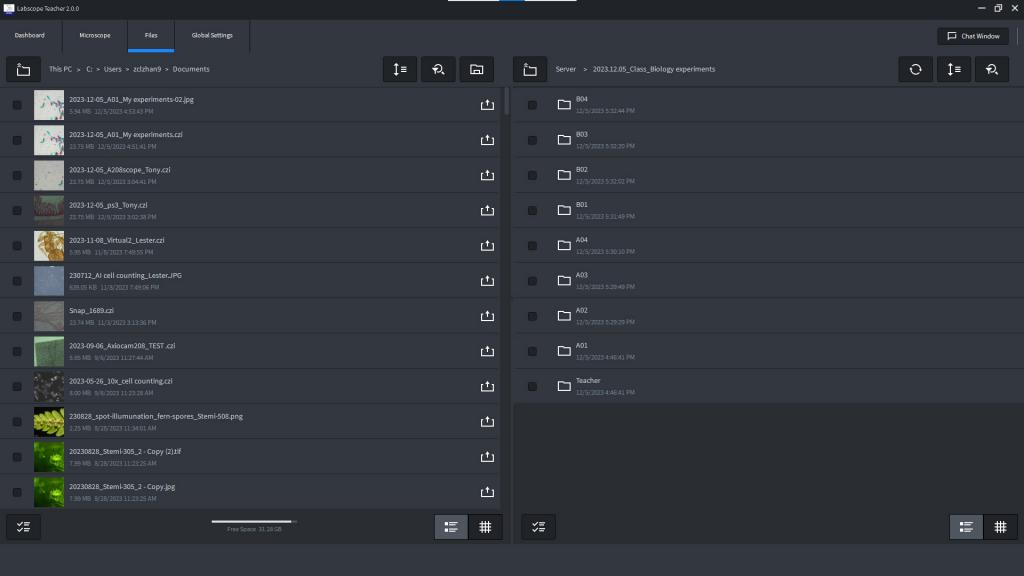Open local file search icon
1024x576 pixels.
tap(438, 69)
